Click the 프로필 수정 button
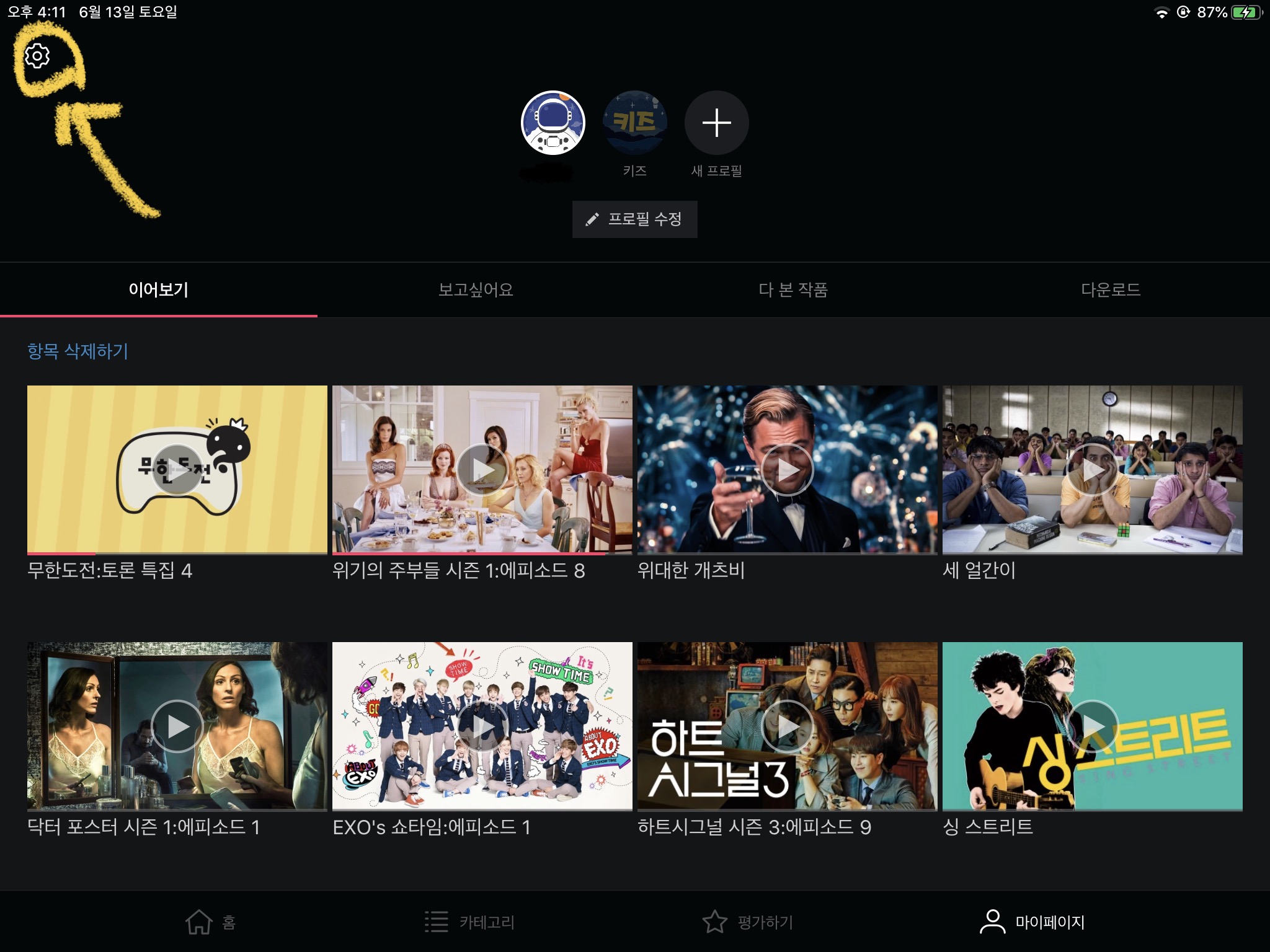The height and width of the screenshot is (952, 1270). click(x=634, y=219)
